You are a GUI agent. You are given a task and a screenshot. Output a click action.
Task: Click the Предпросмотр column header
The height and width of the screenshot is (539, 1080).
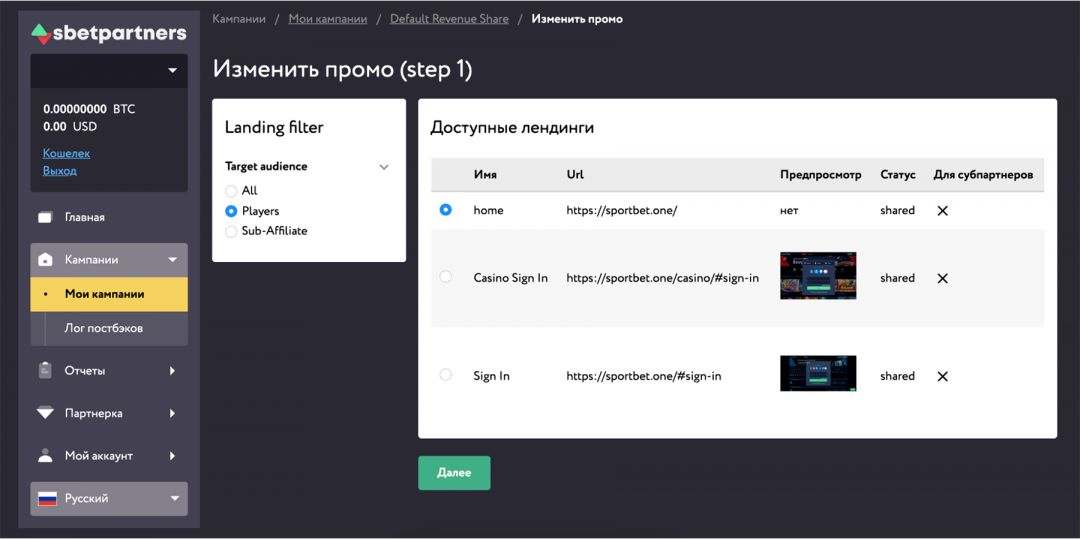(x=820, y=175)
